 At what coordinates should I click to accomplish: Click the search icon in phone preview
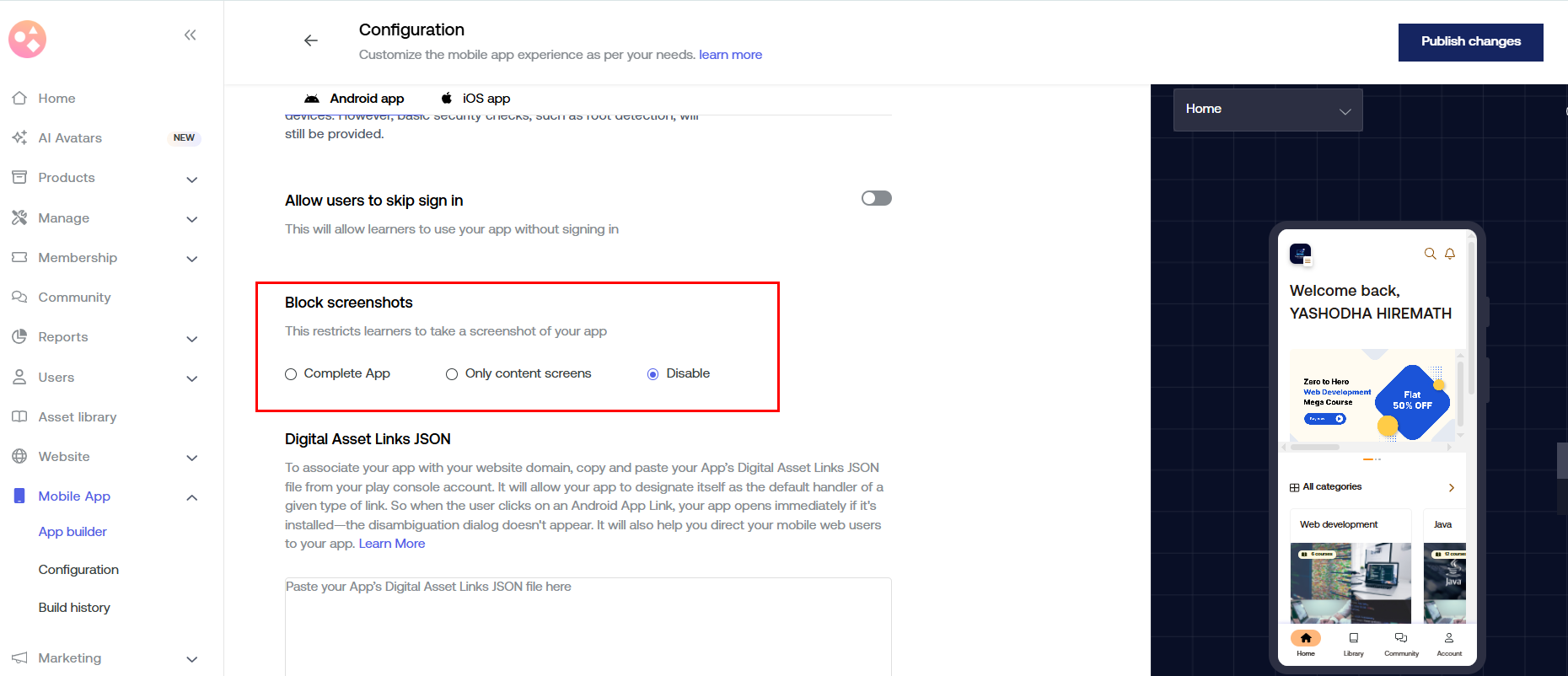1430,254
